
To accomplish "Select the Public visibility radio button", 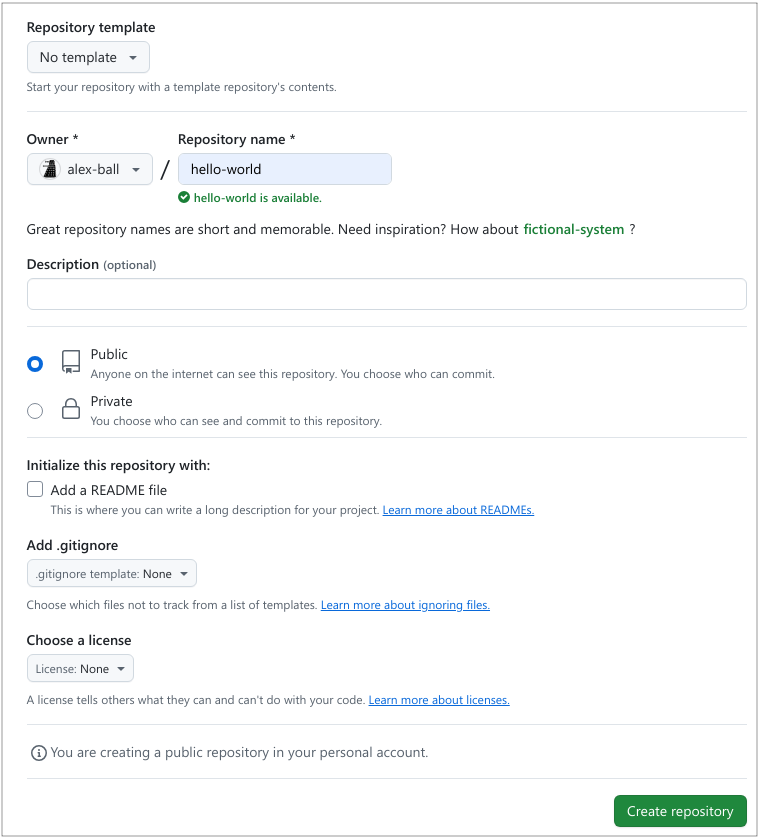I will [x=35, y=364].
